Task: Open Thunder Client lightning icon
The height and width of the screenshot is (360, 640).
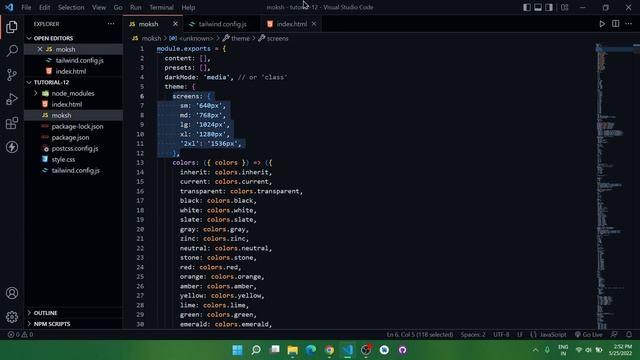Action: click(12, 147)
